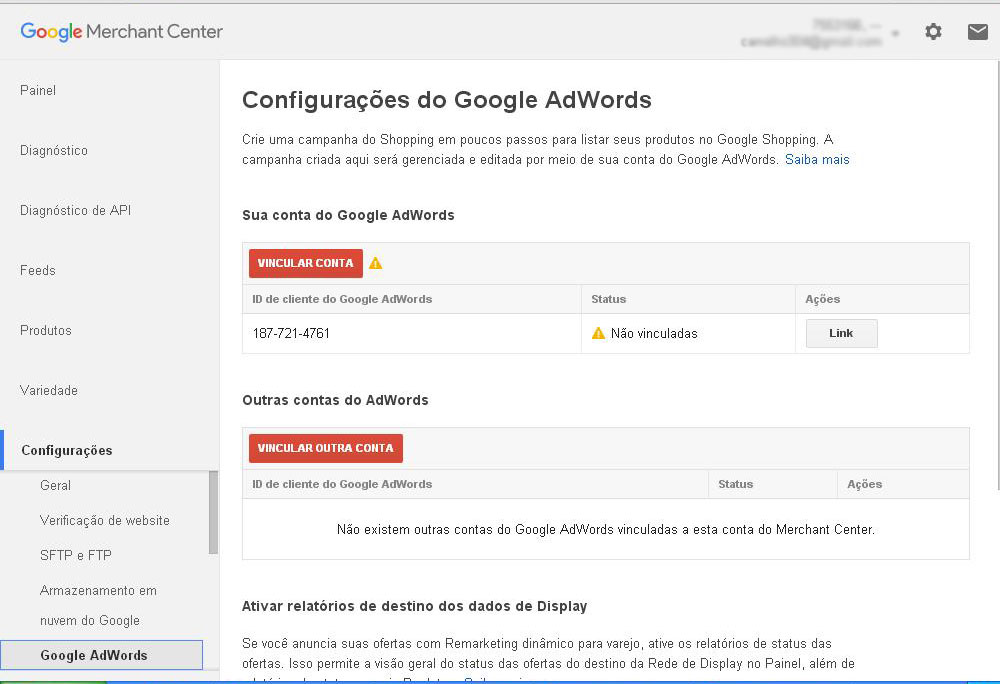Open the settings gear icon
Viewport: 1000px width, 684px height.
[933, 32]
